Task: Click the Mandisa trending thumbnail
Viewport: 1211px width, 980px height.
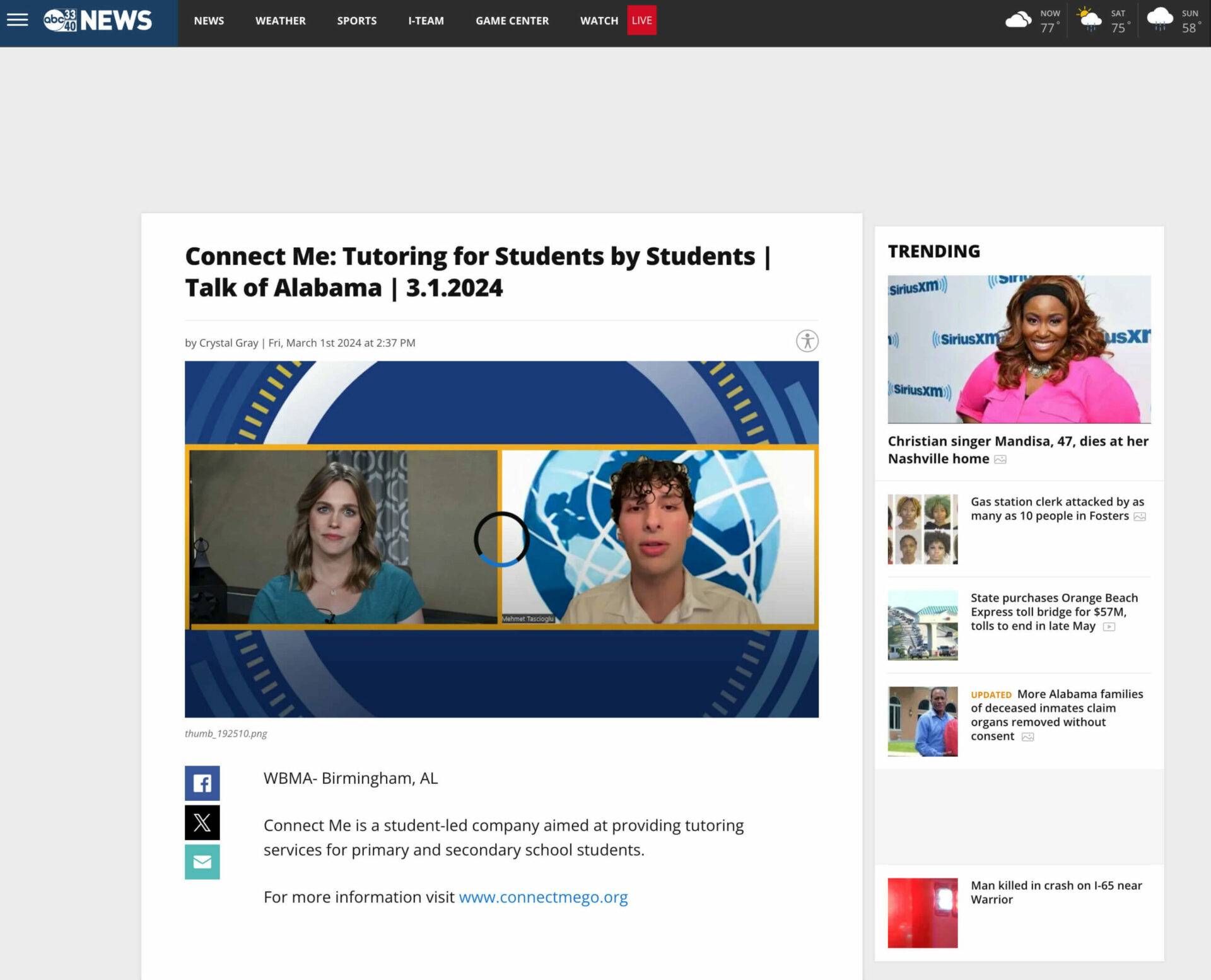Action: [1019, 350]
